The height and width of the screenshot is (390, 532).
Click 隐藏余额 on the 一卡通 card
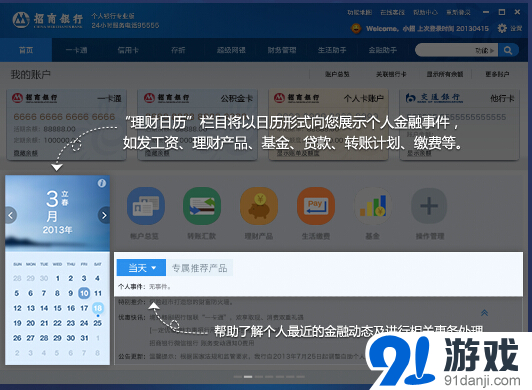[26, 153]
